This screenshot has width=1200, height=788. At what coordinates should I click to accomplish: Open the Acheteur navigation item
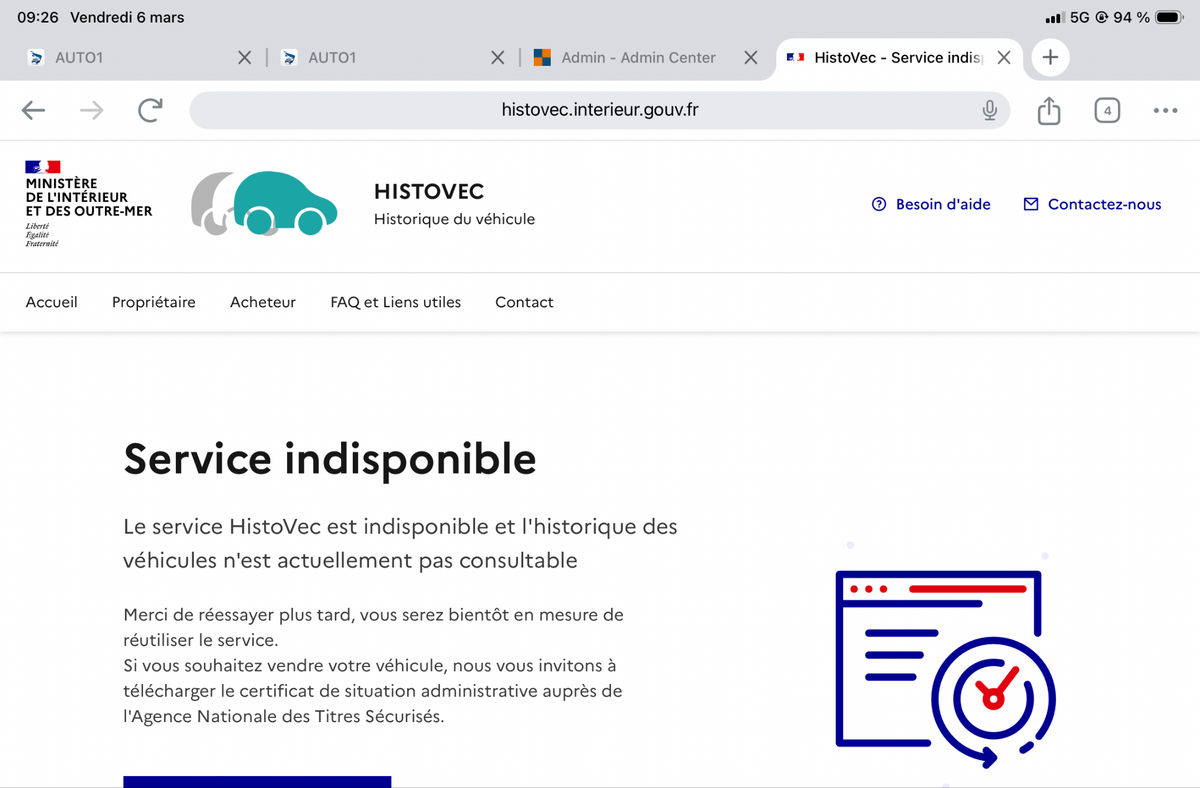click(x=263, y=302)
